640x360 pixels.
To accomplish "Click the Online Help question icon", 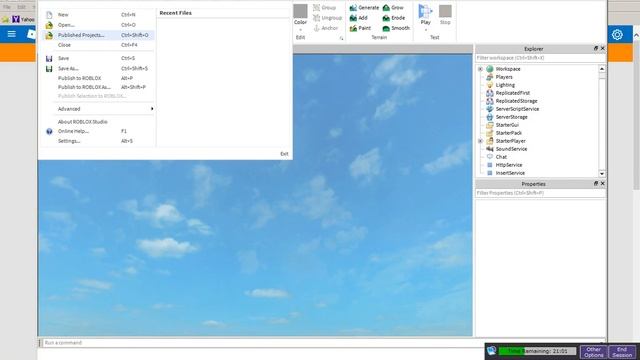I will coord(49,131).
